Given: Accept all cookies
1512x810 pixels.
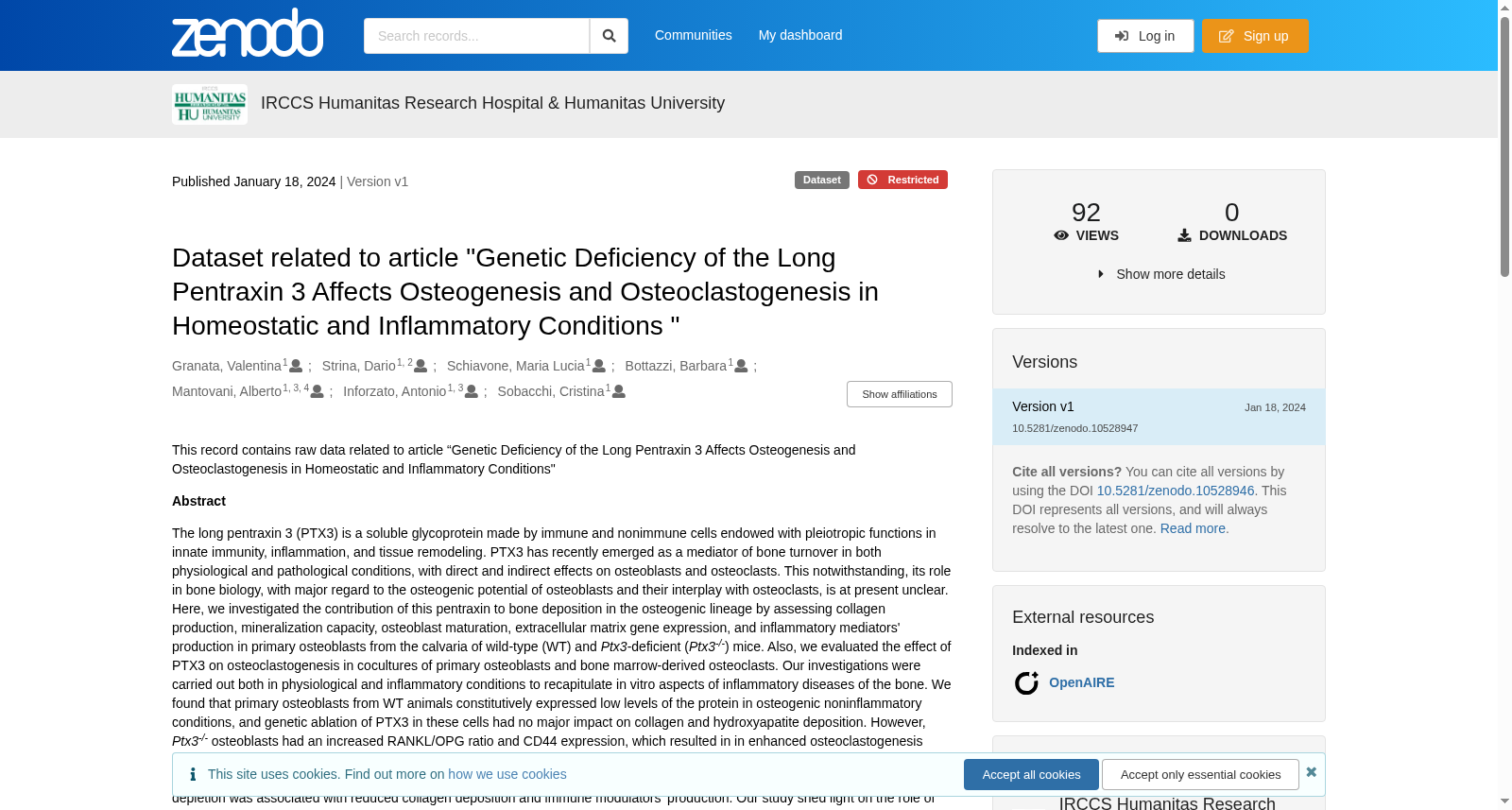Looking at the screenshot, I should tap(1031, 774).
